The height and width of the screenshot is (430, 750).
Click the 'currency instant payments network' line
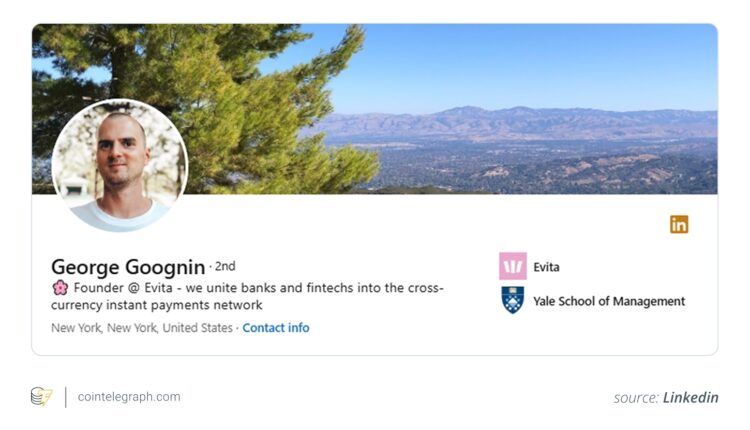(x=157, y=305)
